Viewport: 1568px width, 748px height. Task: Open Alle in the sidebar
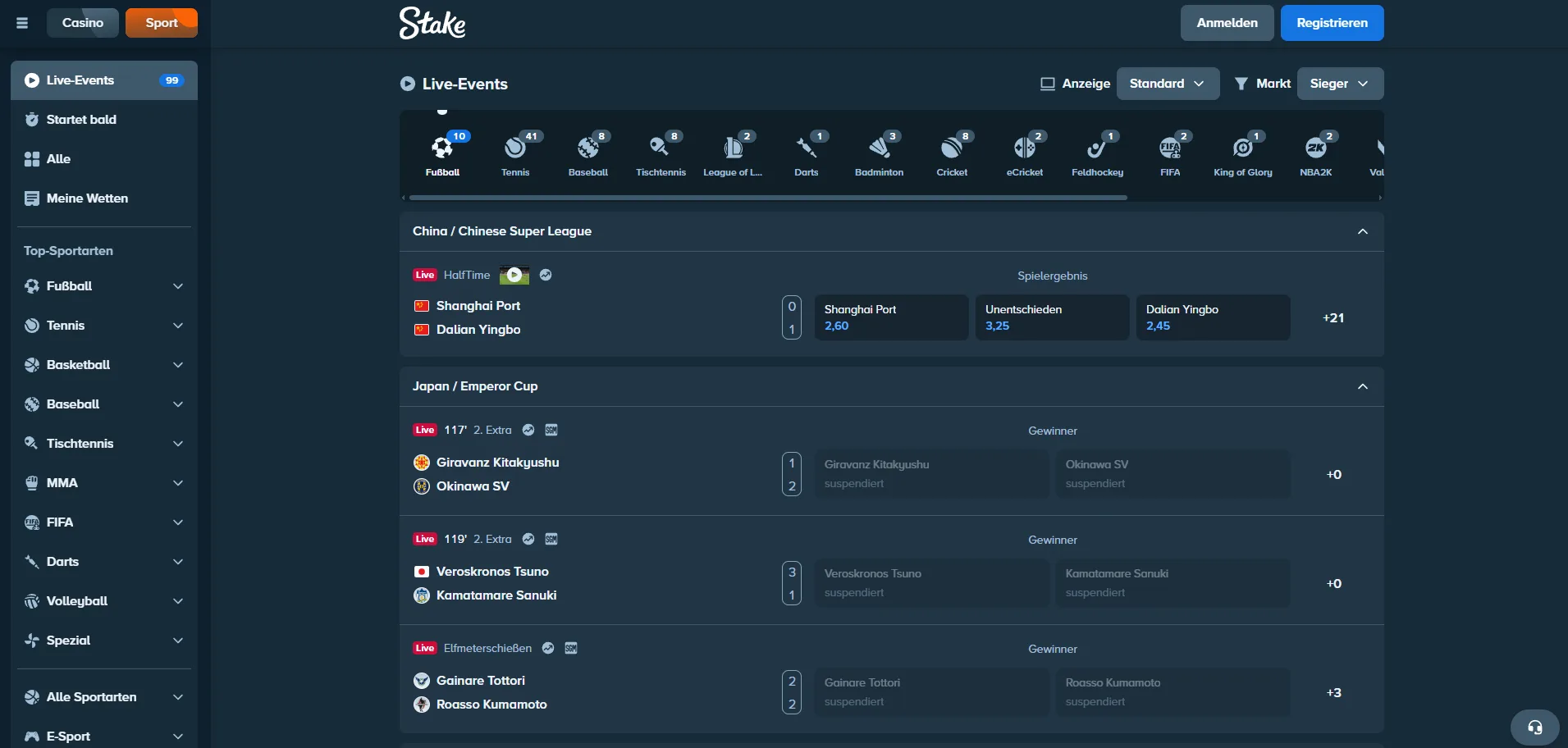(x=104, y=159)
